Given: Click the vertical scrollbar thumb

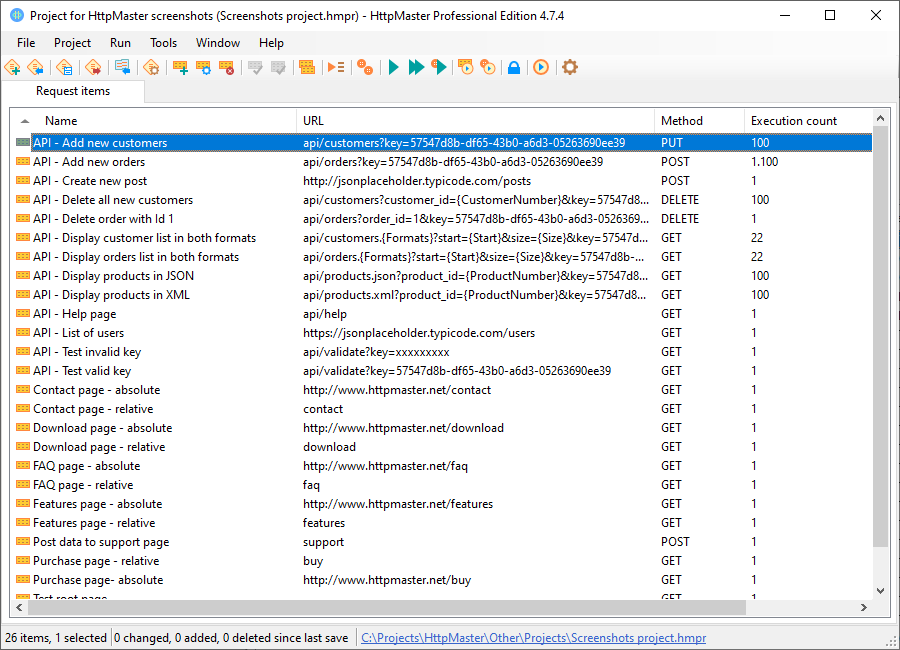Looking at the screenshot, I should (x=880, y=336).
